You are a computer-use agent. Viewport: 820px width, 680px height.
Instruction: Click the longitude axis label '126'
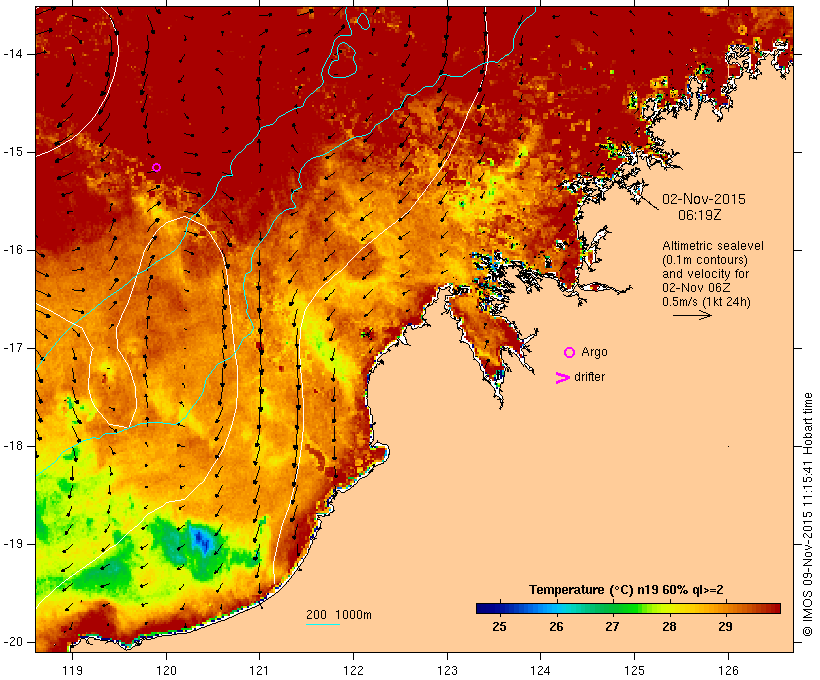728,671
